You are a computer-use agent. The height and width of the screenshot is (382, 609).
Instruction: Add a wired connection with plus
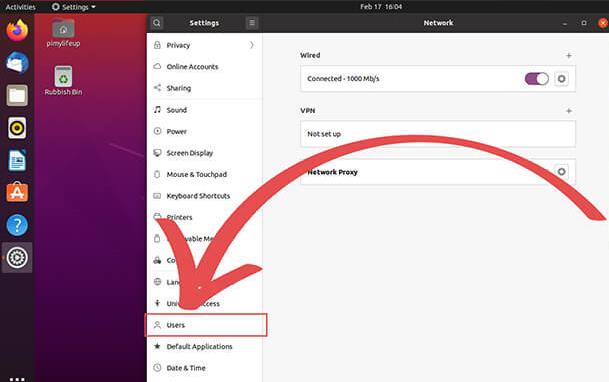click(x=569, y=56)
